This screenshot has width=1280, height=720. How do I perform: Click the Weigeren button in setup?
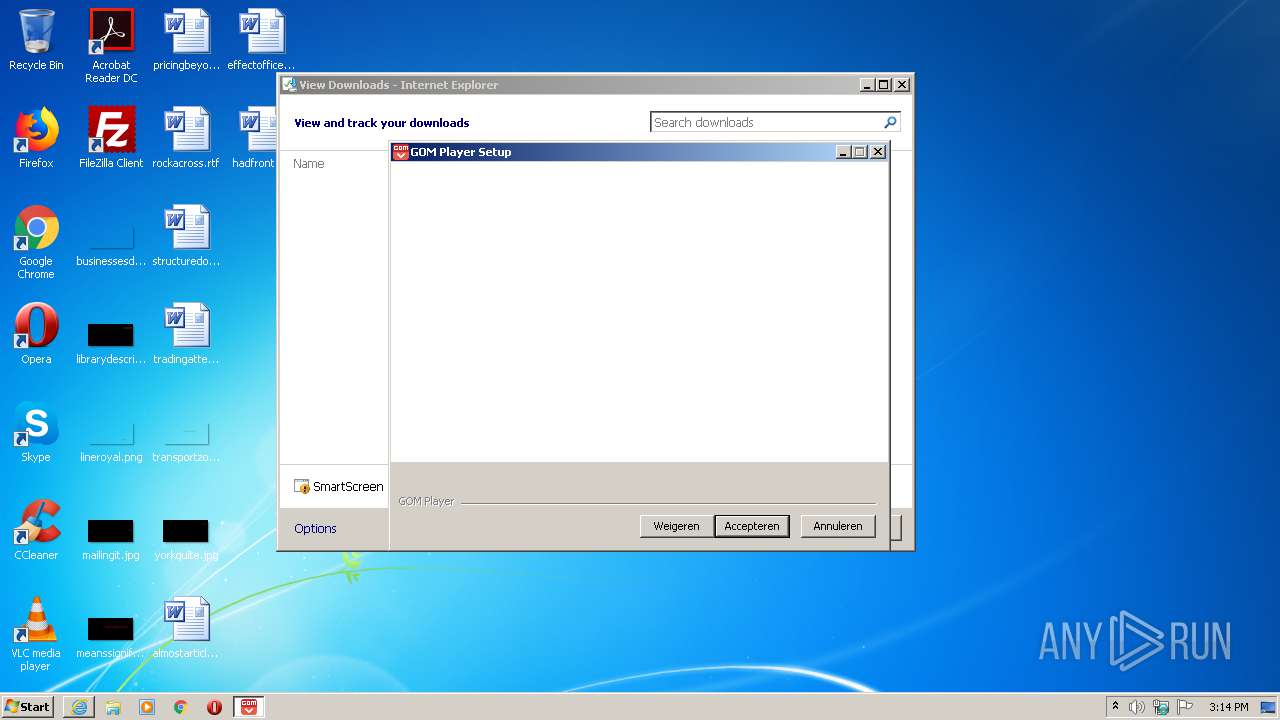click(676, 526)
